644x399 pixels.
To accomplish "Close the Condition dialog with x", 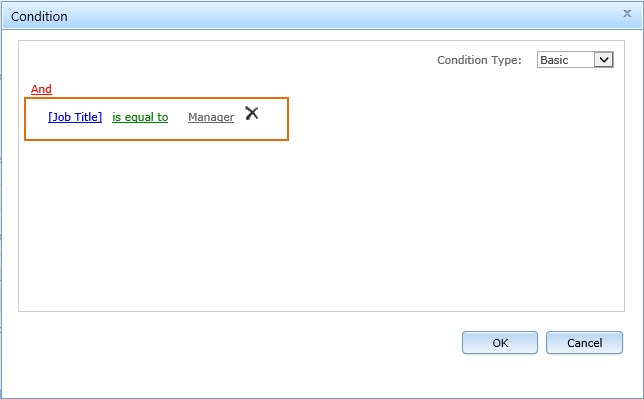I will tap(627, 14).
